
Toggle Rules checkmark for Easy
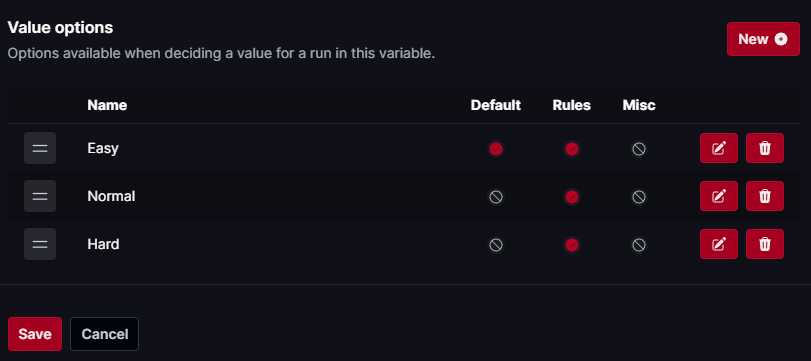(572, 149)
